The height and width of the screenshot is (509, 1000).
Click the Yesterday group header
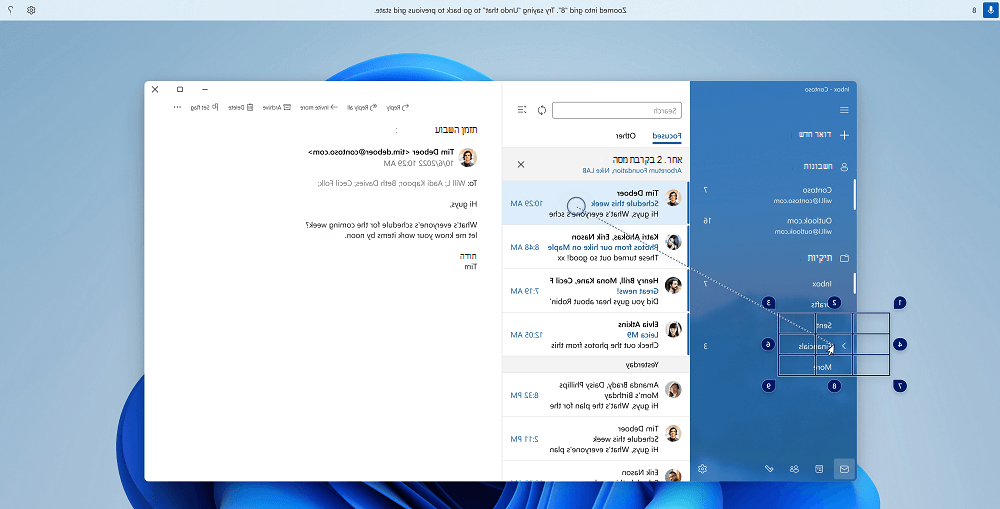596,365
